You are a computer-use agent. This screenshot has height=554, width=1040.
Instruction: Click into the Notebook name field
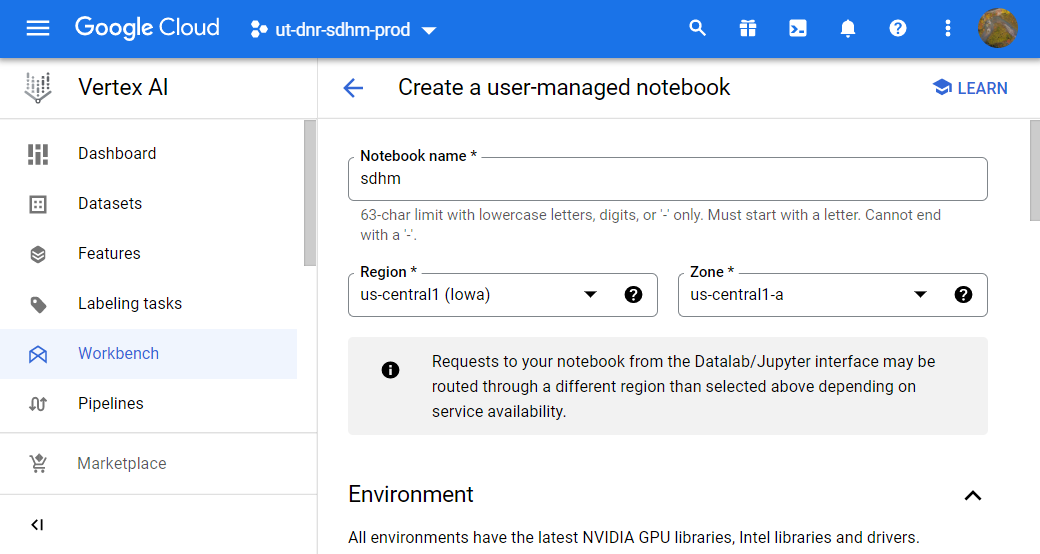[x=667, y=180]
